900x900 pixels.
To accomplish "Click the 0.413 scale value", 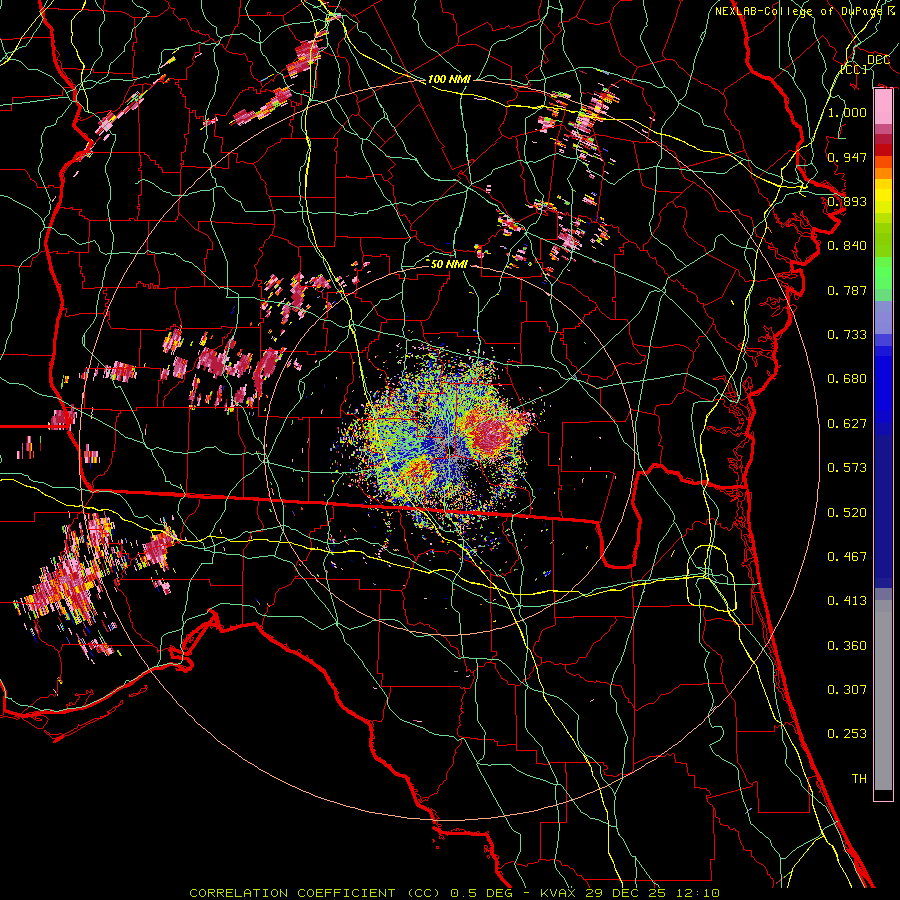I will (x=847, y=600).
